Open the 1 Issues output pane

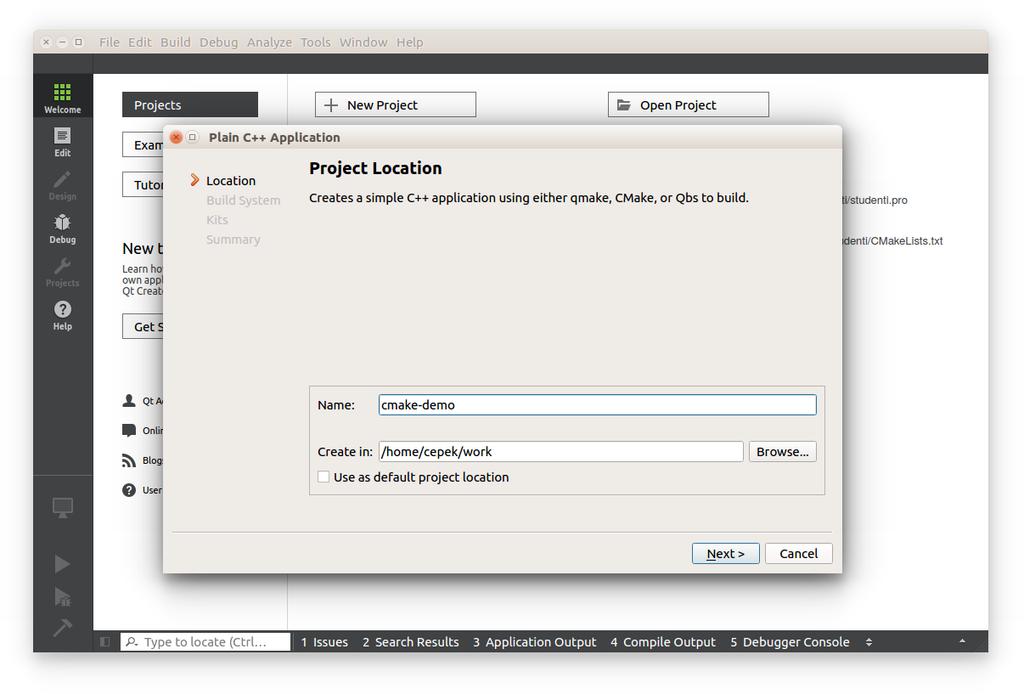325,642
